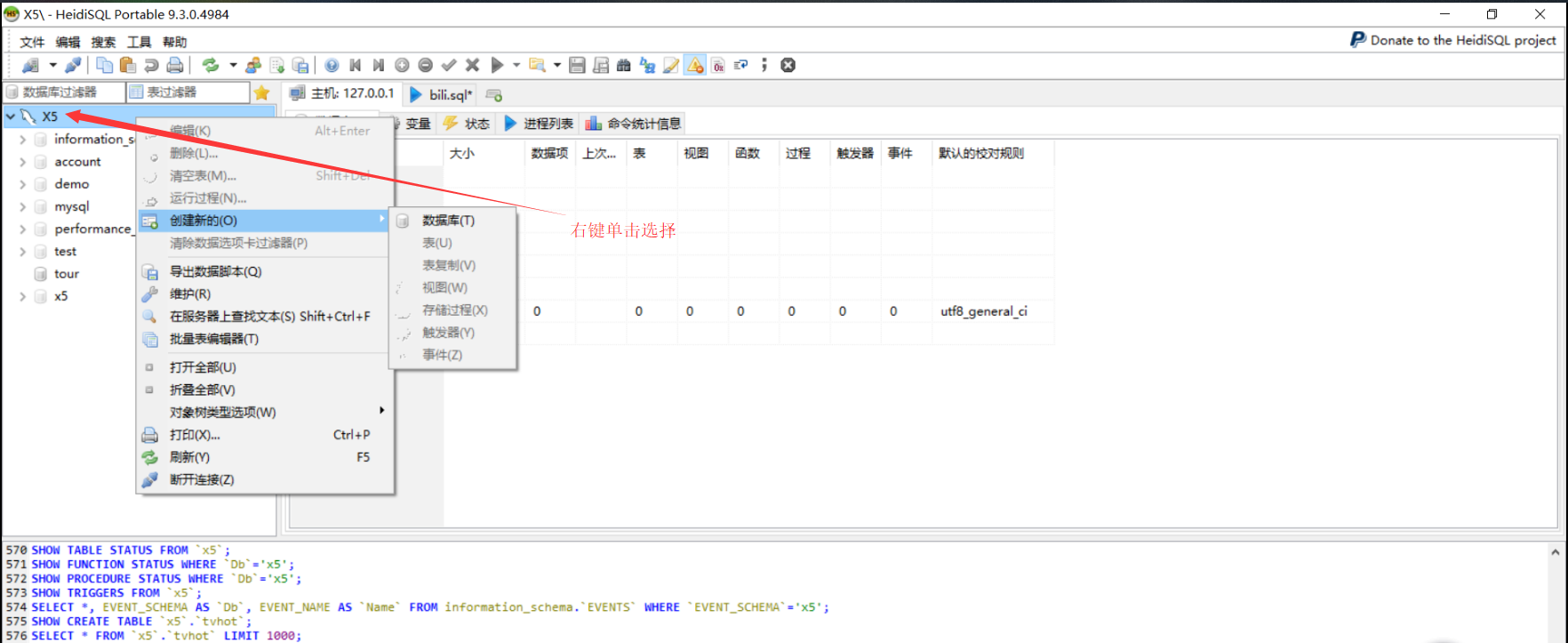Select 导出数据脚本(Q) context menu entry
1568x643 pixels.
[x=265, y=271]
